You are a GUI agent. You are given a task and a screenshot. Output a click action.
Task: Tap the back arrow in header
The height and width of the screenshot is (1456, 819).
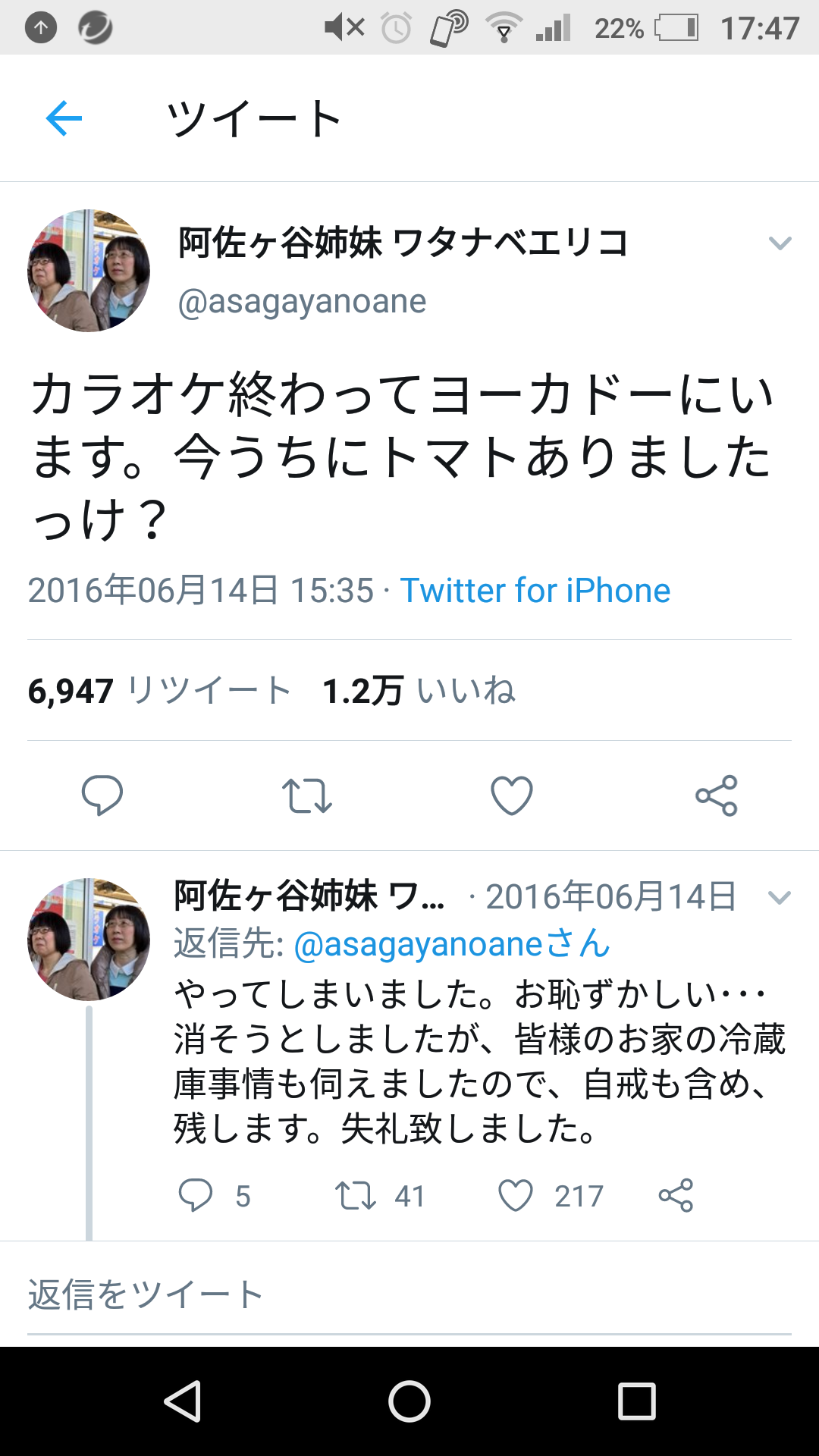(64, 118)
